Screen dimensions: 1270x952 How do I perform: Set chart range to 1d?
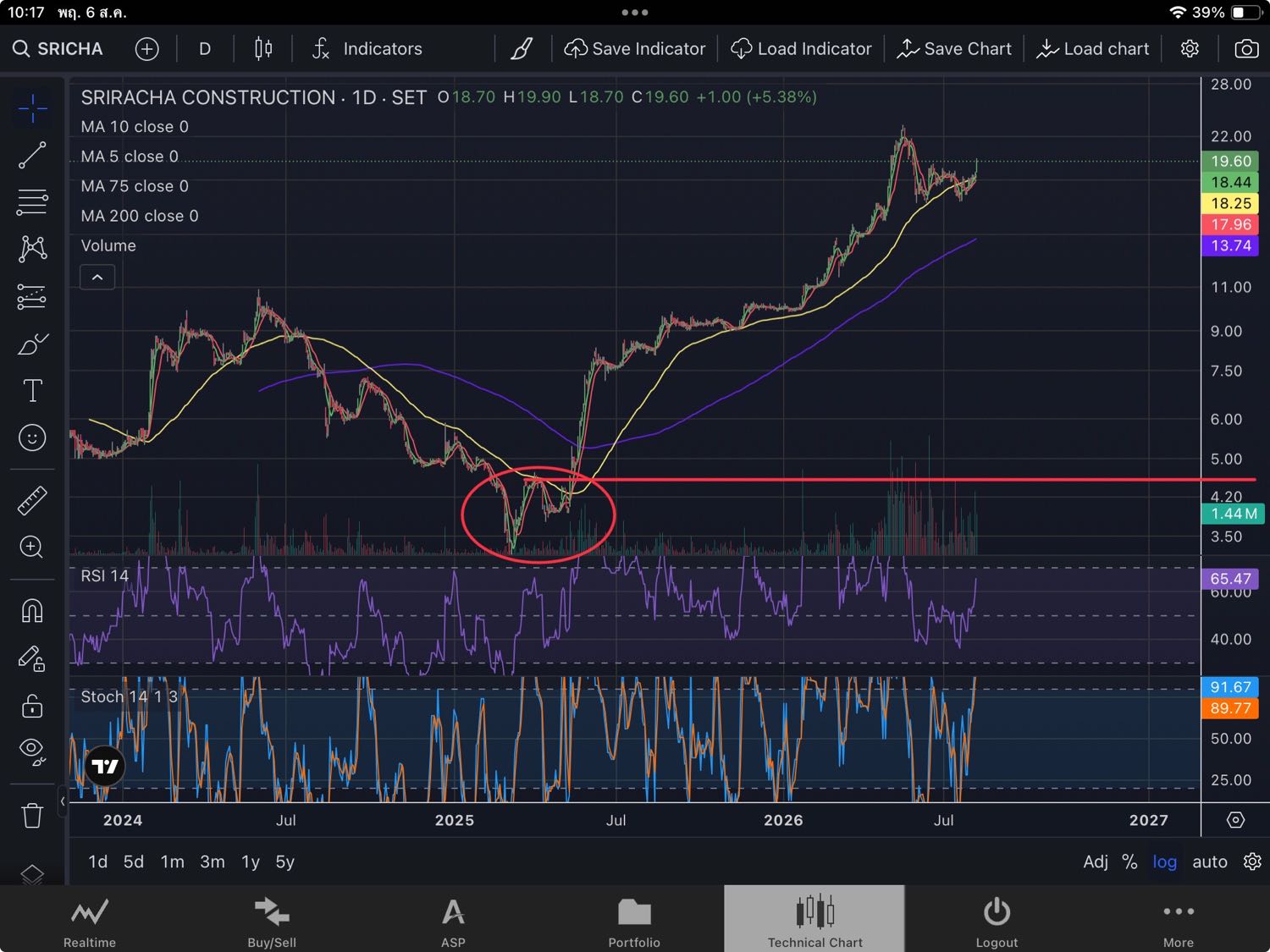click(98, 861)
